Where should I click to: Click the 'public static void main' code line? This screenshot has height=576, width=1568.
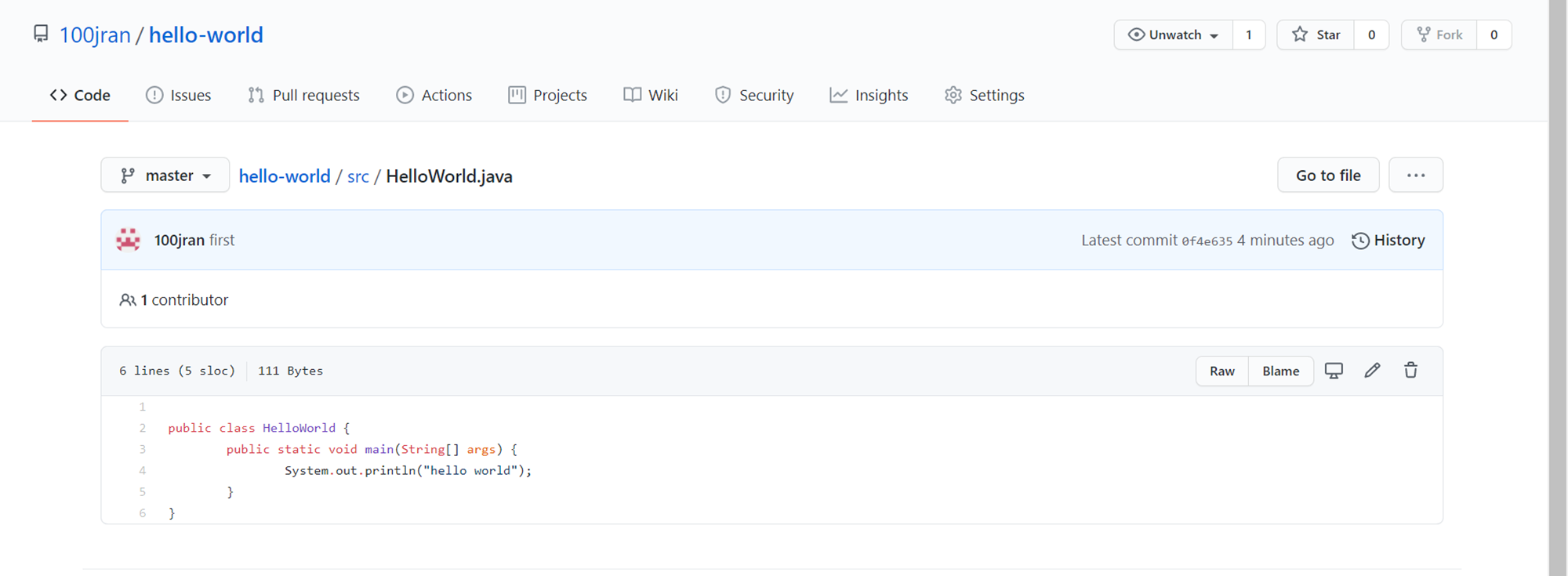point(372,449)
